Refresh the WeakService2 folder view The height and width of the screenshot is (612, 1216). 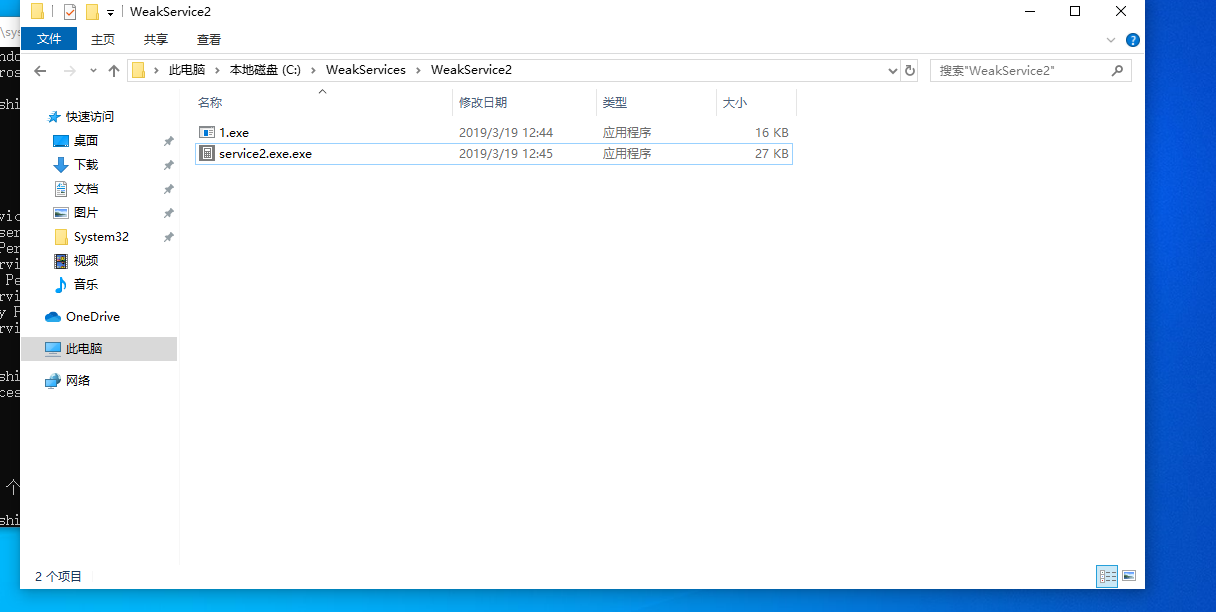pos(910,70)
